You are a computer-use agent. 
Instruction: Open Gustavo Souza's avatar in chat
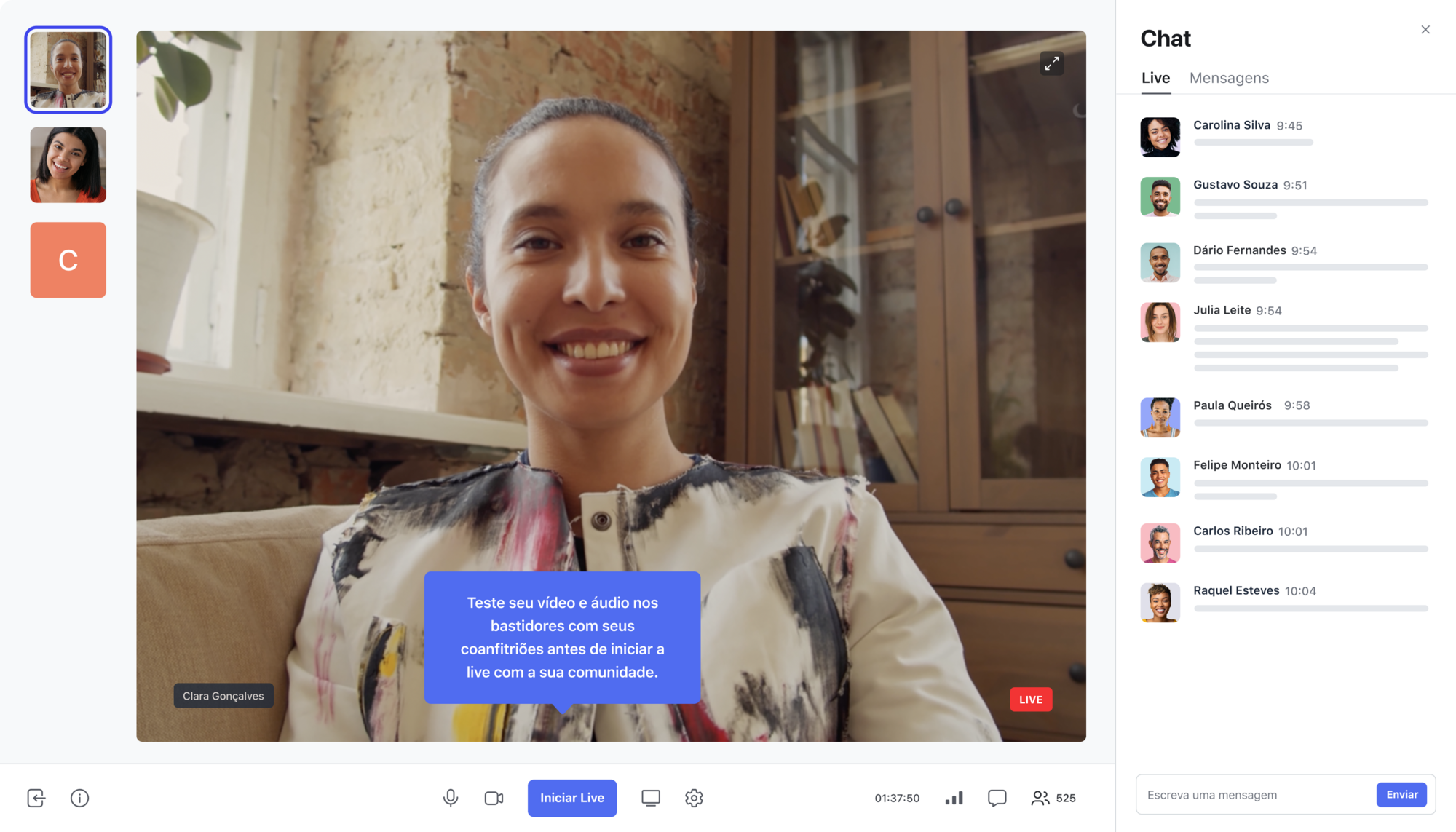pyautogui.click(x=1160, y=197)
